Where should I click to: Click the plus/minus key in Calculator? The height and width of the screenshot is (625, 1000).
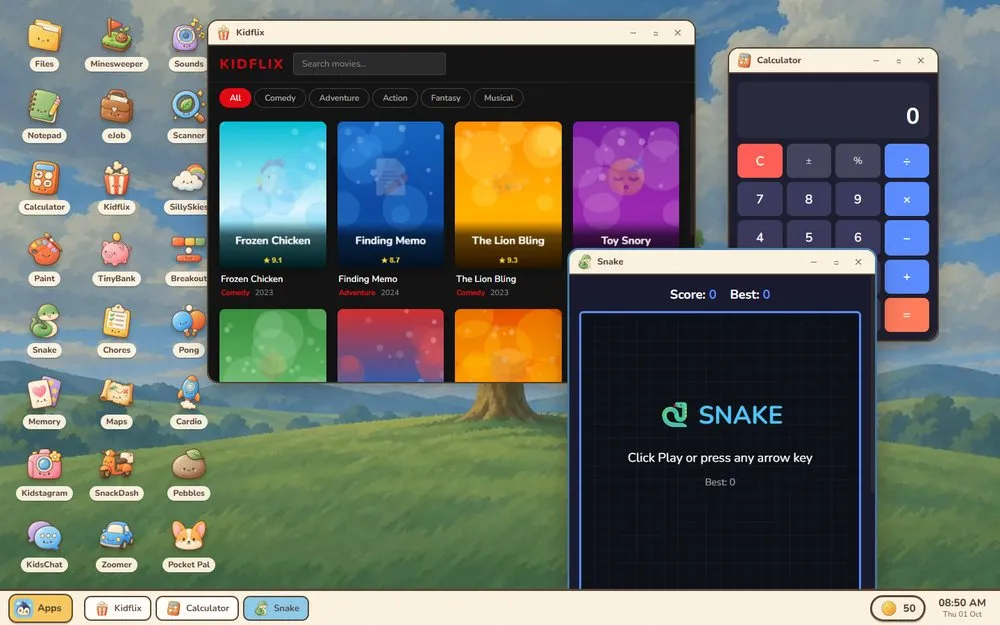coord(809,161)
